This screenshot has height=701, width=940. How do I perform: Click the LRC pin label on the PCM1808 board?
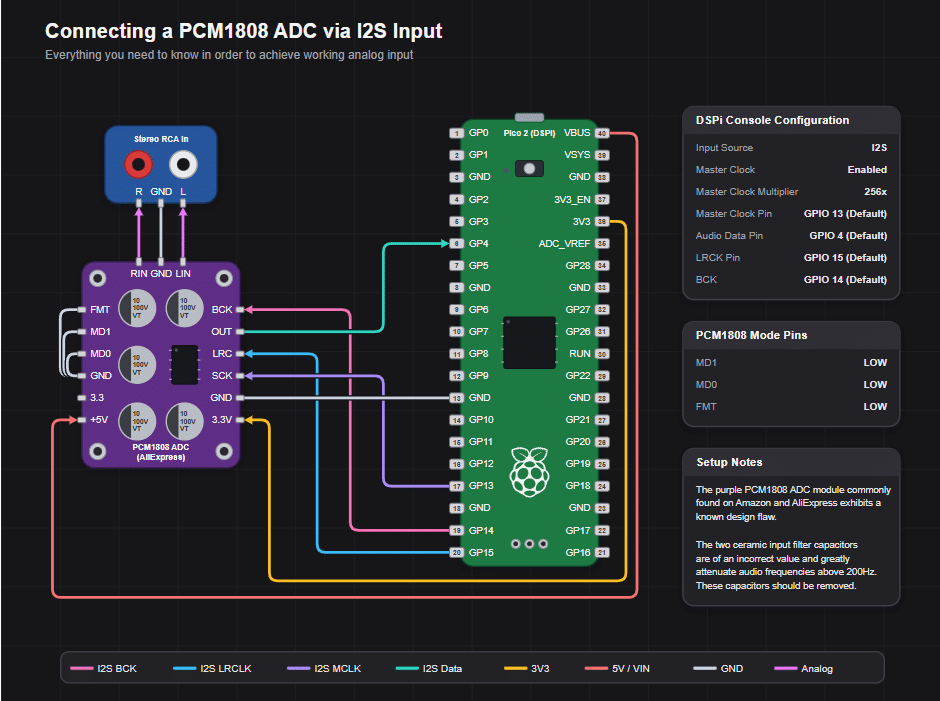pyautogui.click(x=222, y=353)
